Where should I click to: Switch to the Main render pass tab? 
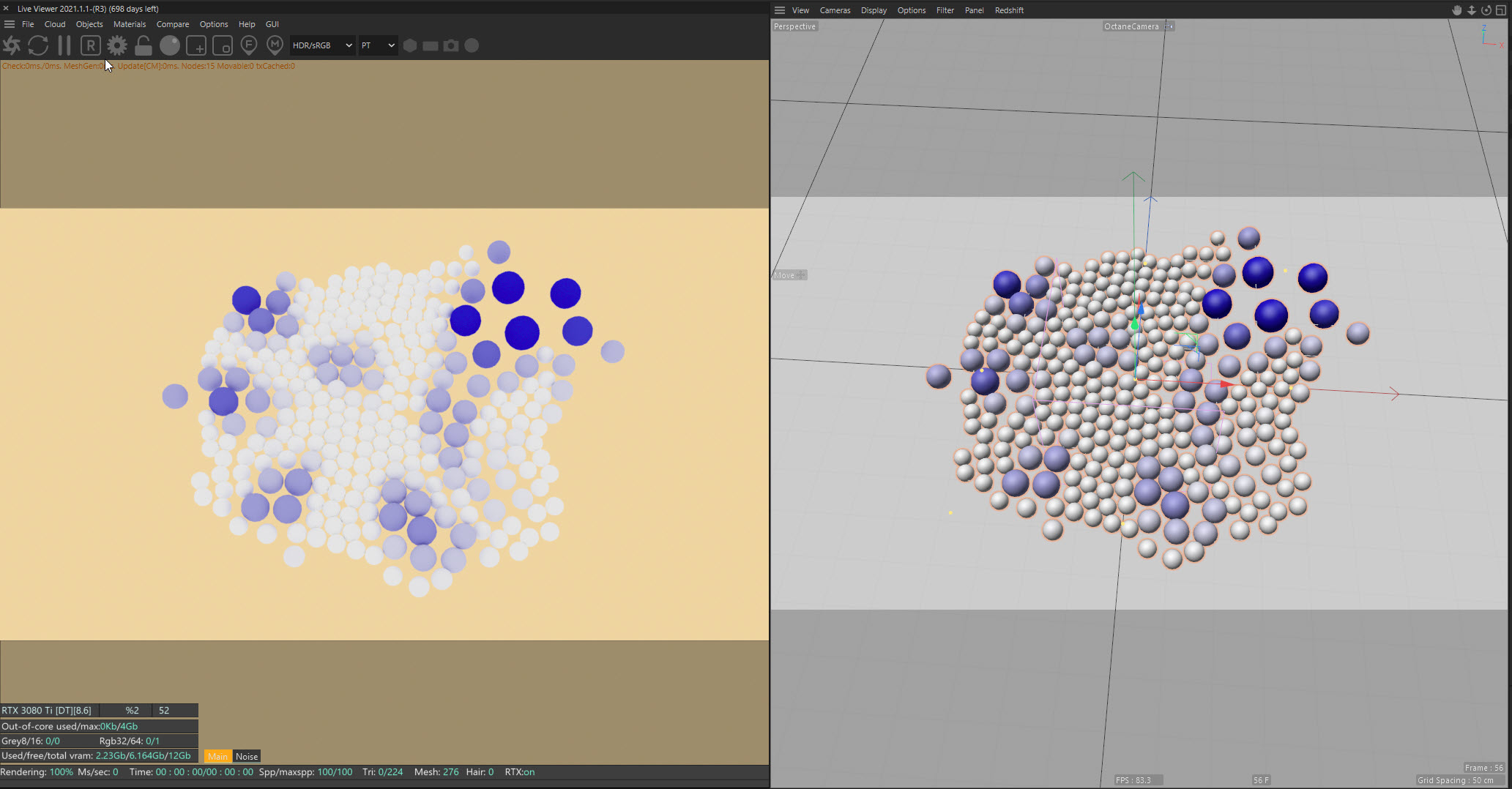click(217, 756)
